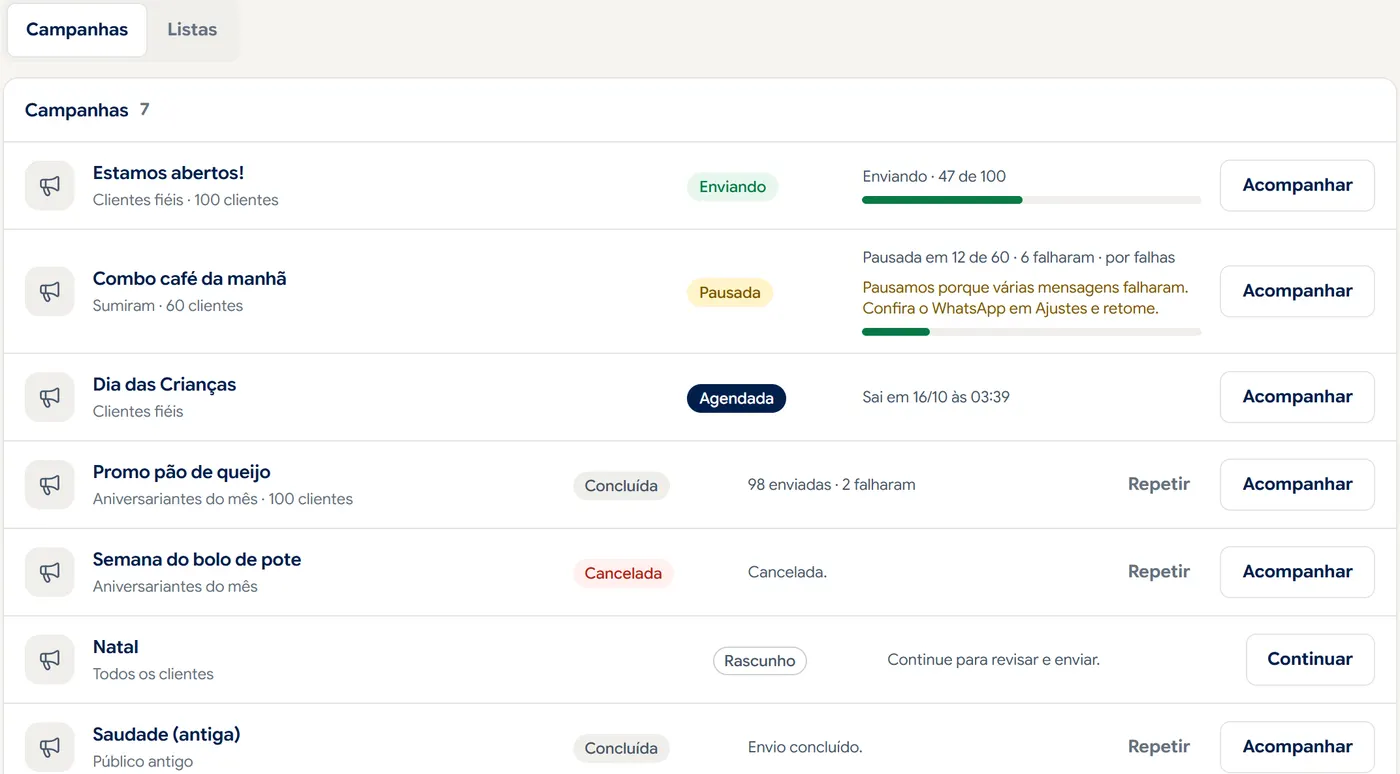The width and height of the screenshot is (1400, 774).
Task: Continue the Natal draft campaign
Action: 1310,659
